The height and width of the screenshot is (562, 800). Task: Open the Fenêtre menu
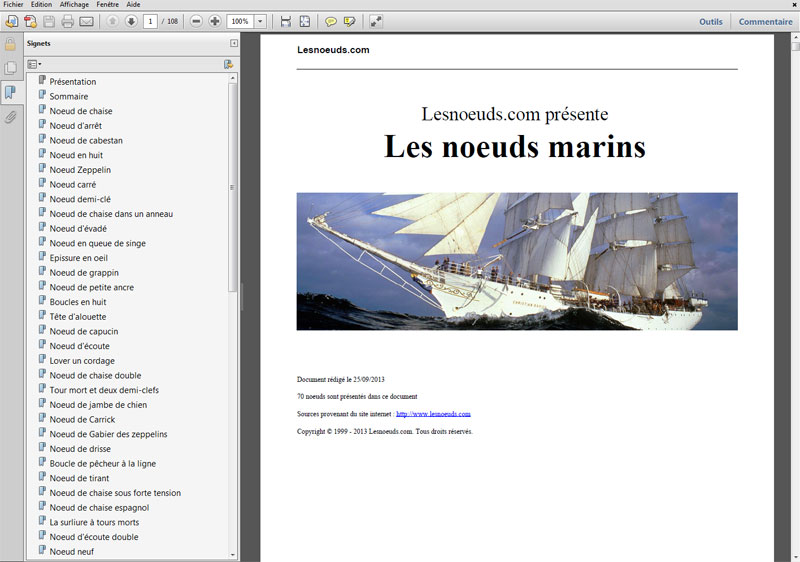(x=107, y=4)
